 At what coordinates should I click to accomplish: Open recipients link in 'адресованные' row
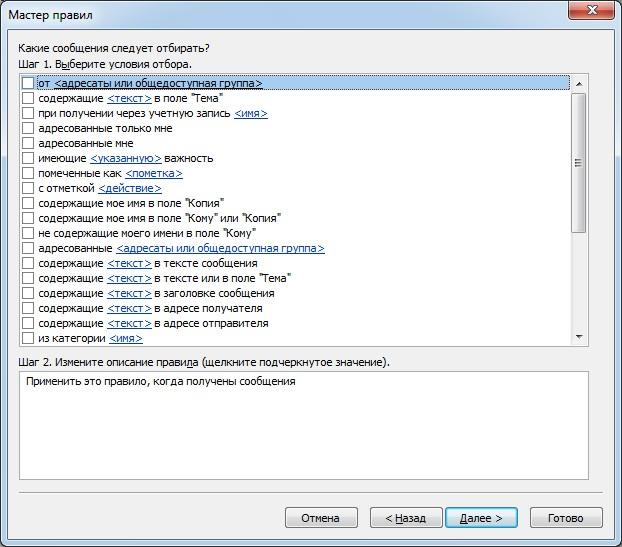(x=220, y=248)
